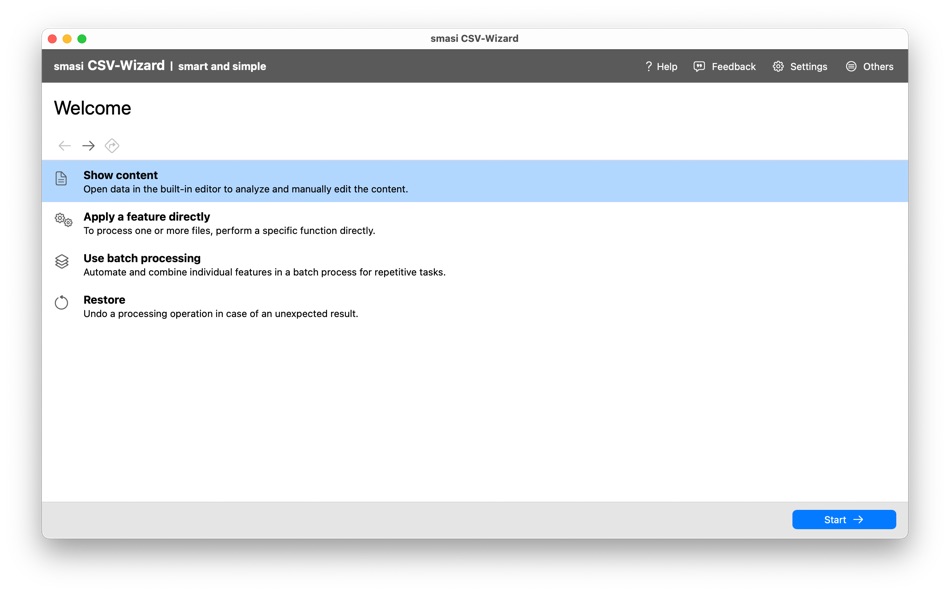950x594 pixels.
Task: Select the Show content option title
Action: click(x=121, y=175)
